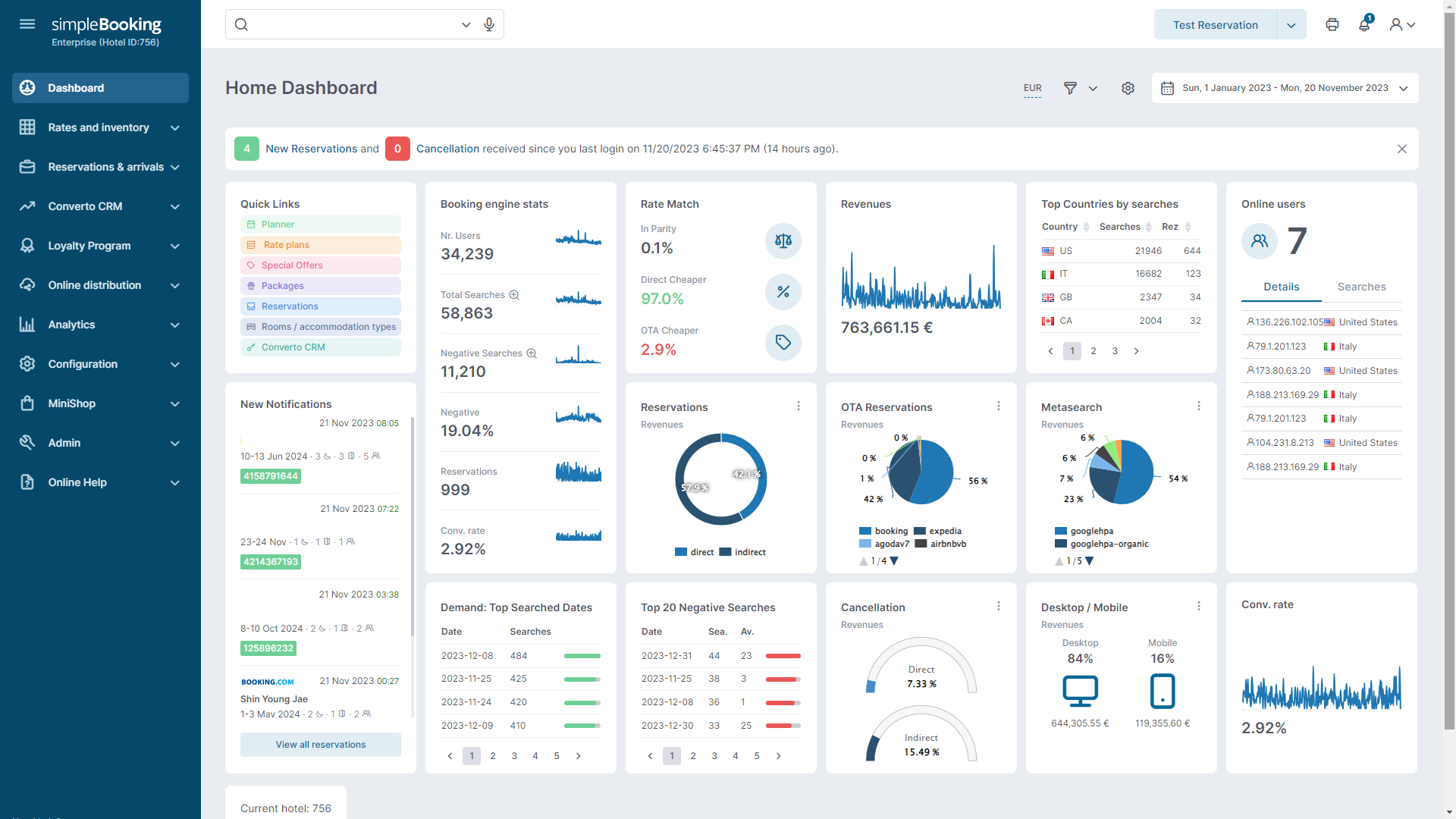
Task: Open Reservations chart three-dot menu
Action: point(799,406)
